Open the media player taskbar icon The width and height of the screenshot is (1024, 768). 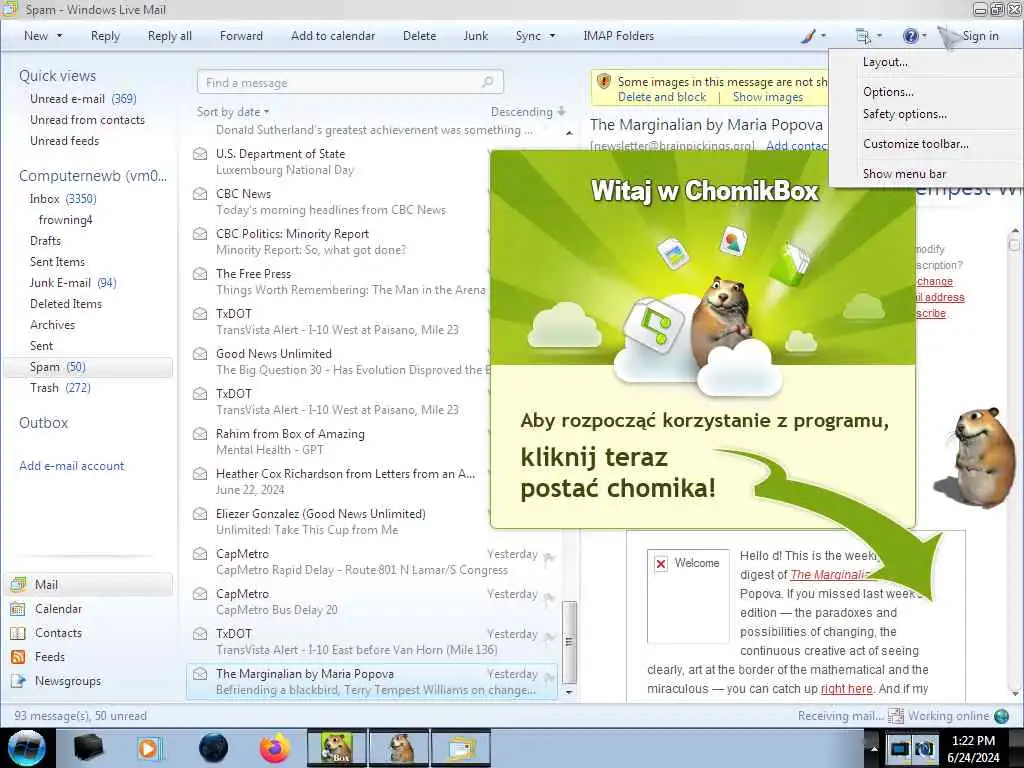pyautogui.click(x=148, y=748)
